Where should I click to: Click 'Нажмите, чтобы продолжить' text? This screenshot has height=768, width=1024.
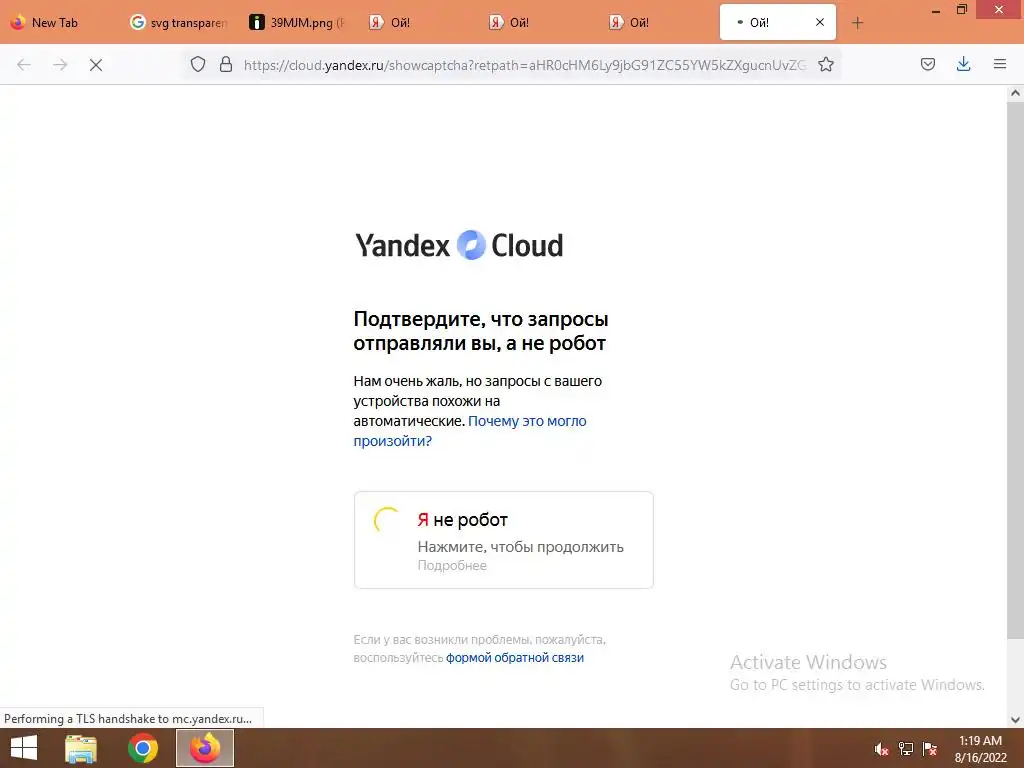tap(520, 547)
